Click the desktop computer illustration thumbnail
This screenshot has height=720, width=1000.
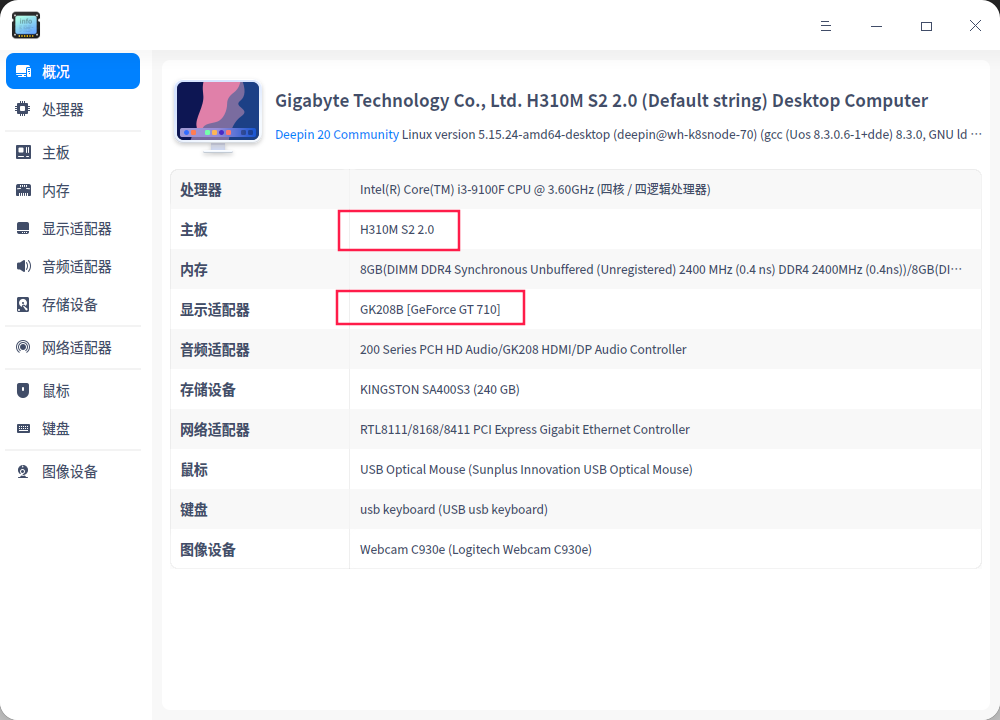point(218,117)
